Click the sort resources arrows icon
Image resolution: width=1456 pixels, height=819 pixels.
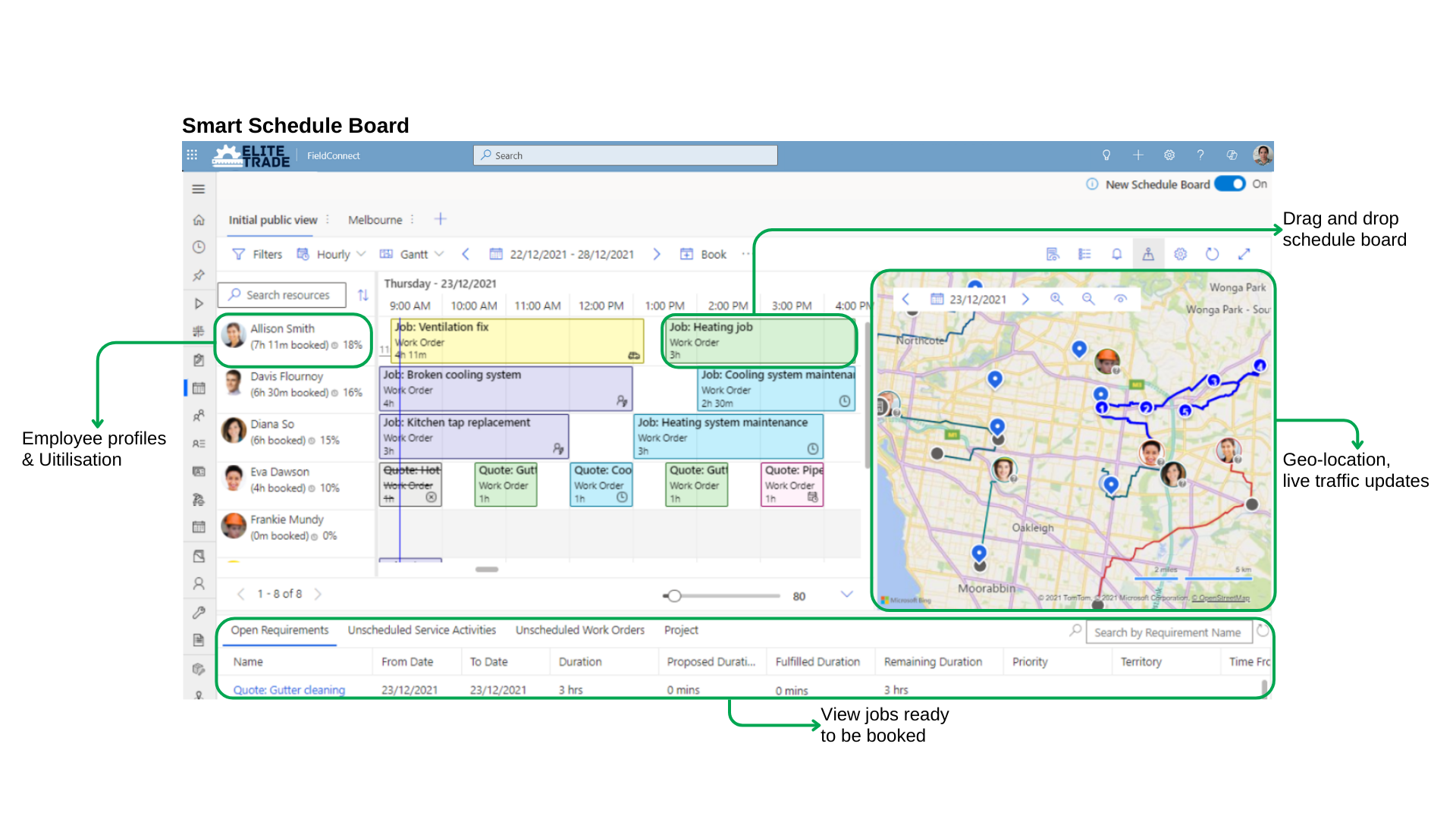pos(363,295)
